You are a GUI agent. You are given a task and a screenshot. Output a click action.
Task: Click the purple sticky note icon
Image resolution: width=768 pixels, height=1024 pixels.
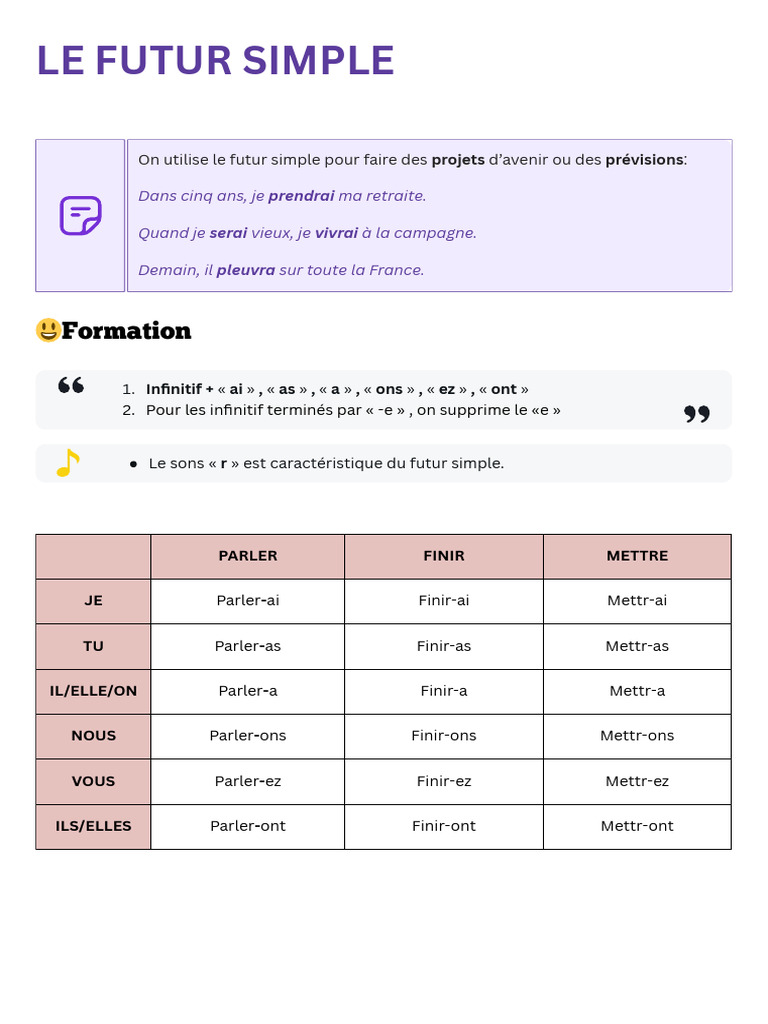click(81, 215)
